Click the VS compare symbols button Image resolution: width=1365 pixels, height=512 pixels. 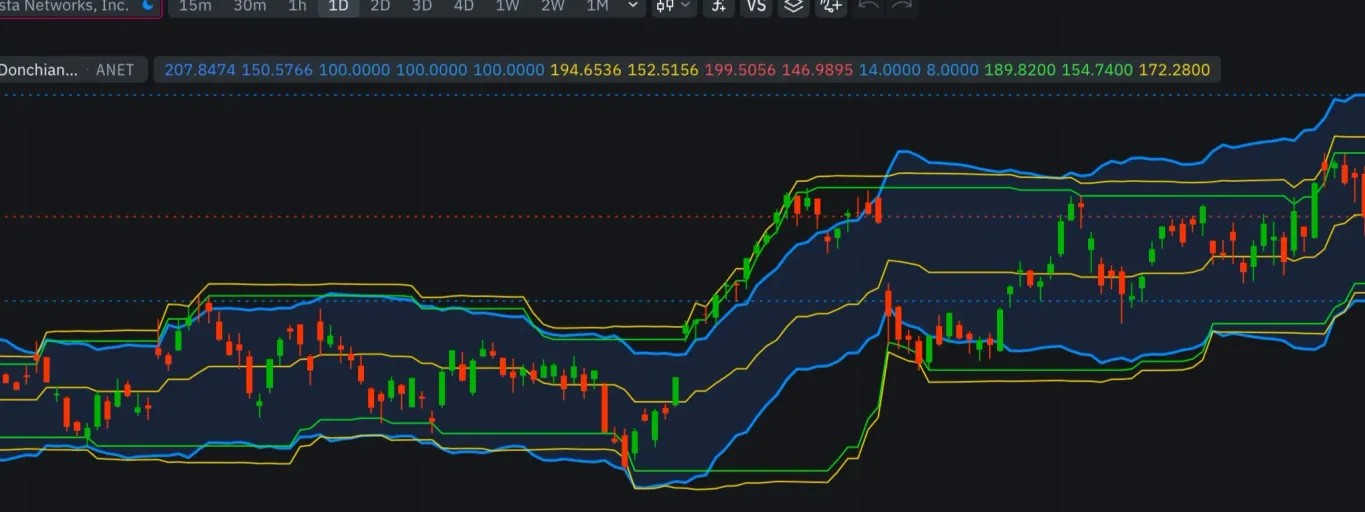click(757, 5)
